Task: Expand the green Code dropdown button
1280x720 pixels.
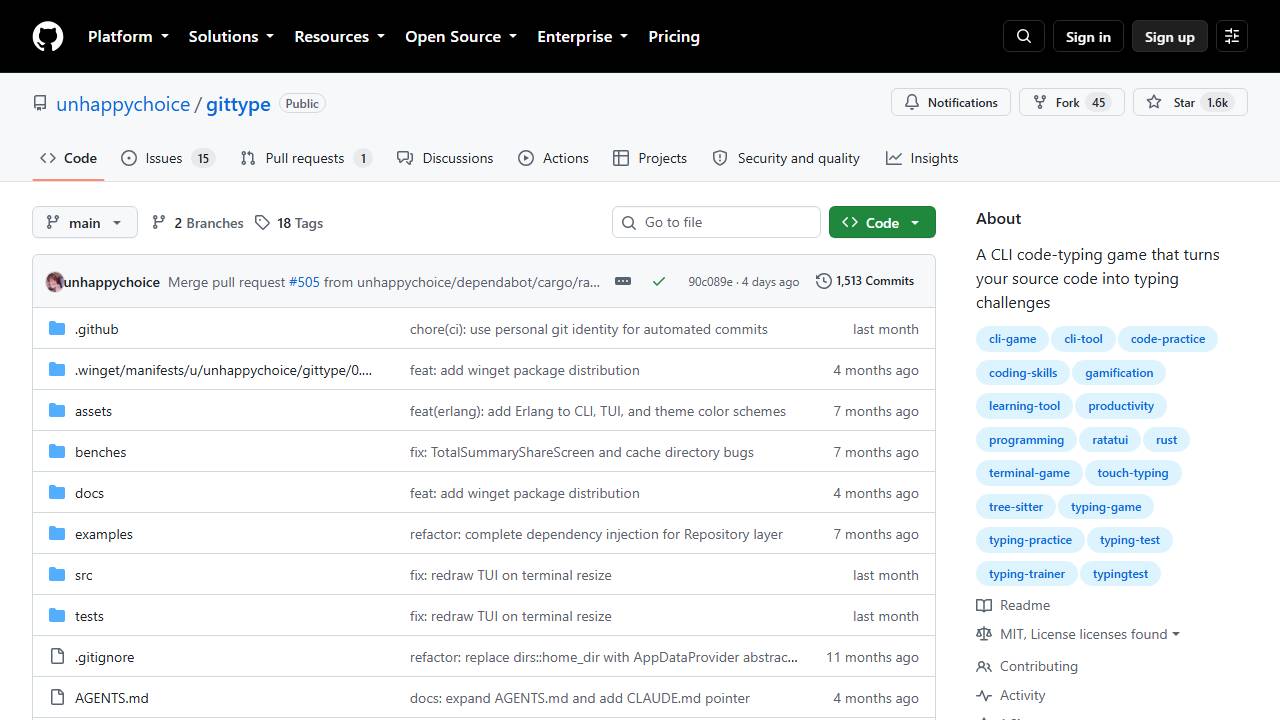Action: pyautogui.click(x=882, y=222)
